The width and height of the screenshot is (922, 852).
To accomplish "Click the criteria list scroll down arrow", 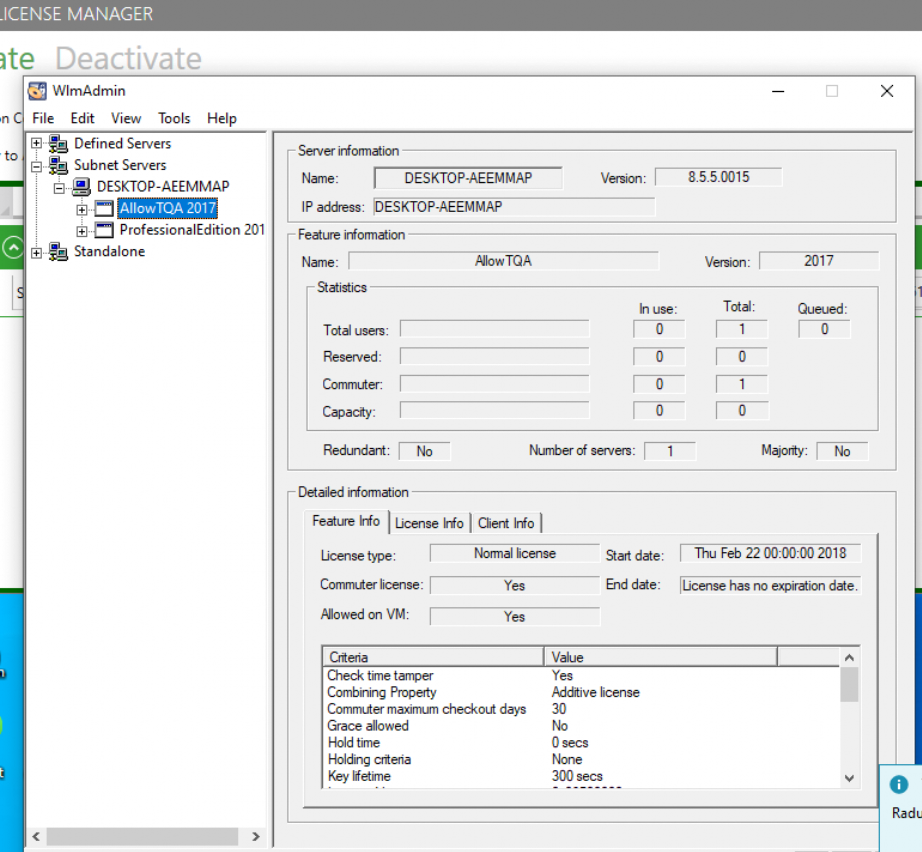I will (x=849, y=778).
